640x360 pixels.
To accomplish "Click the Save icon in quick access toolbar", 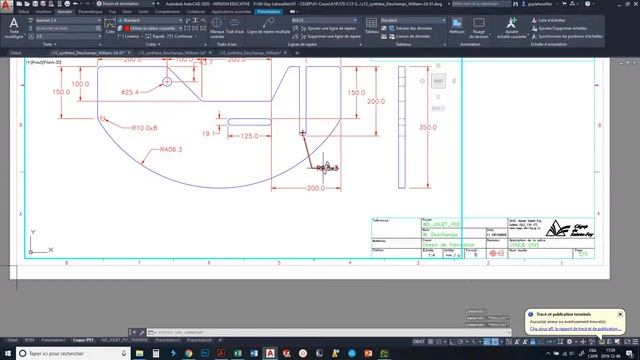I will coord(35,4).
